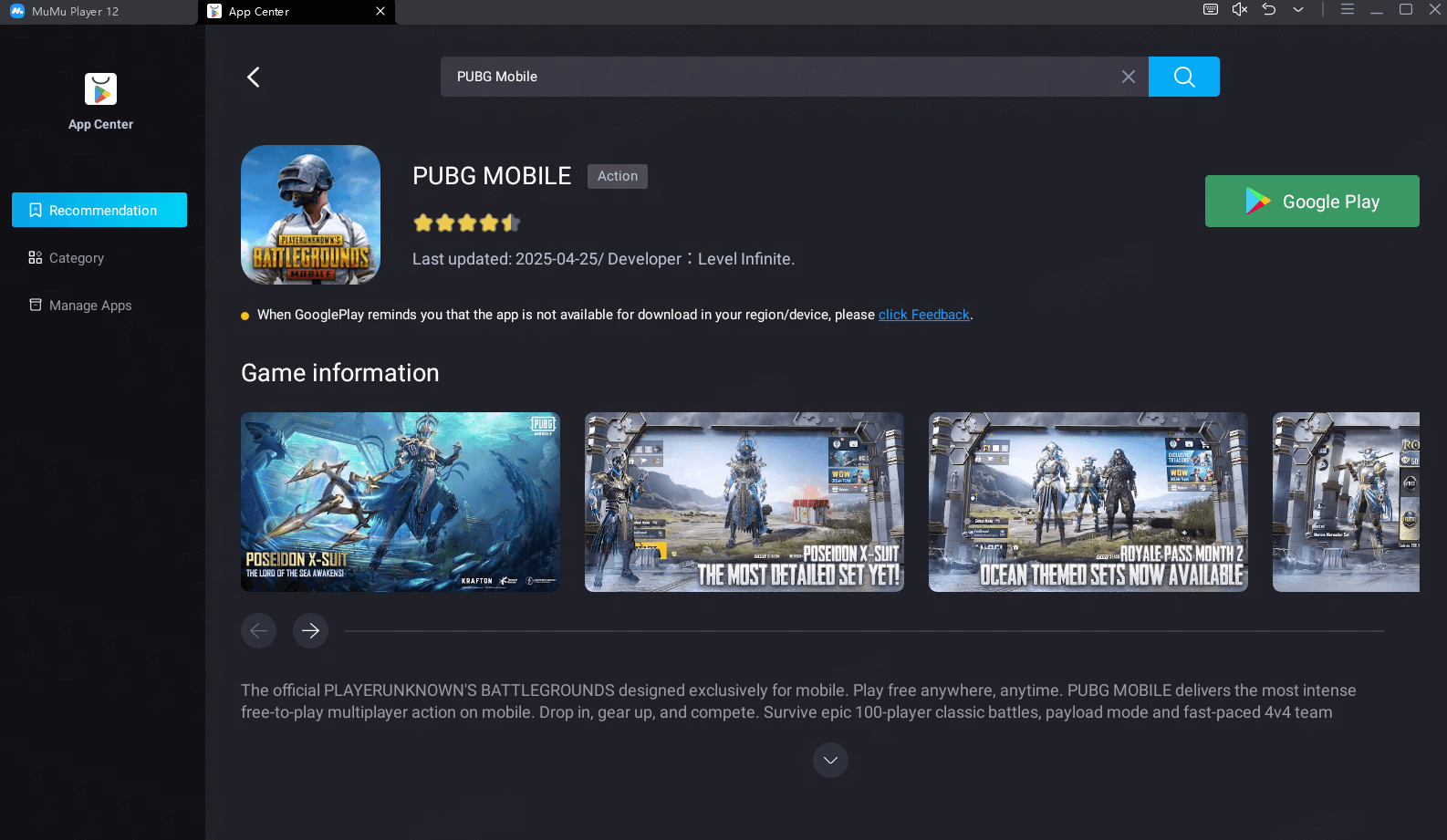Click the PUBG MOBILE title text
The width and height of the screenshot is (1447, 840).
point(492,176)
